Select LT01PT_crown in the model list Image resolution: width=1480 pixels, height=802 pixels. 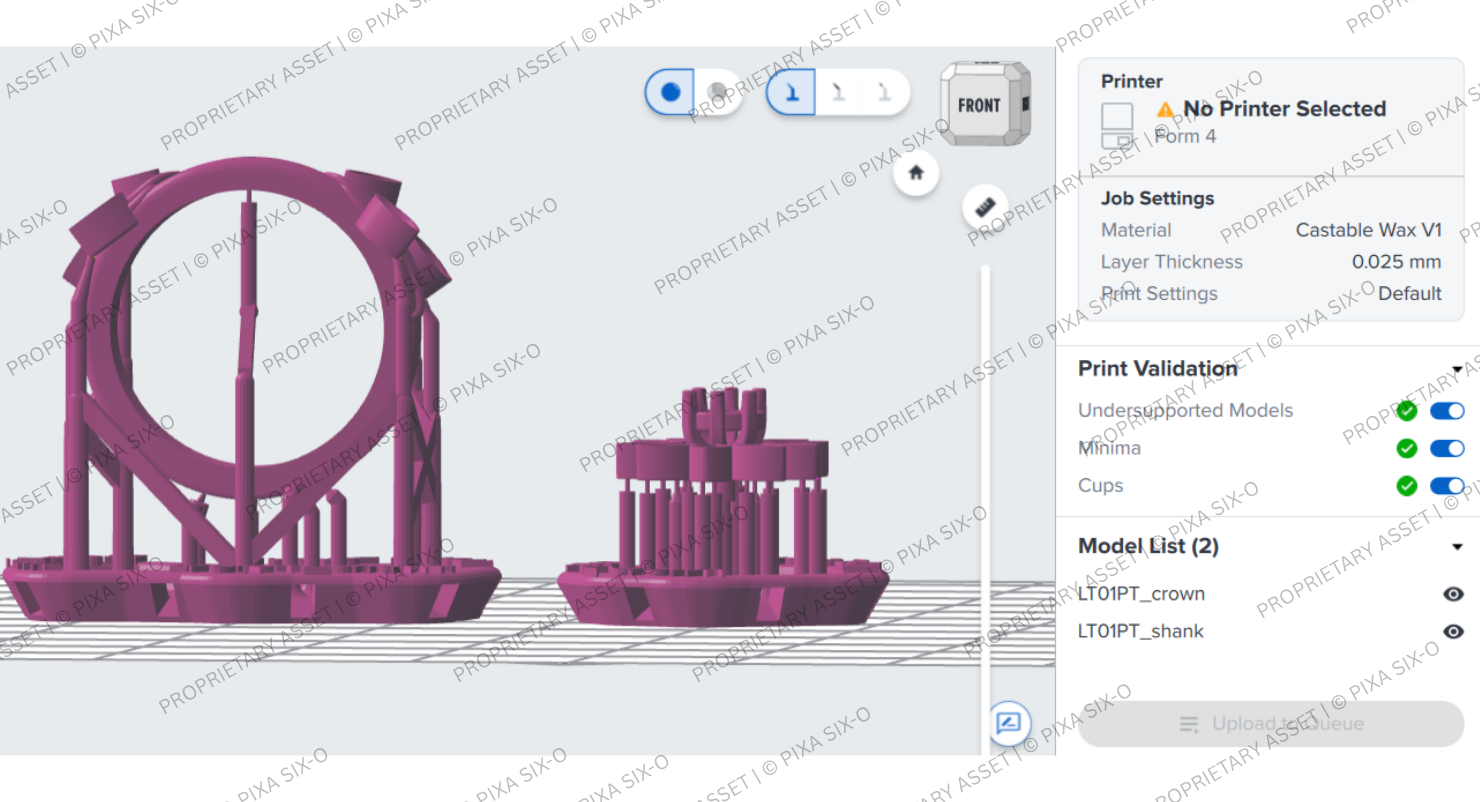(x=1141, y=594)
